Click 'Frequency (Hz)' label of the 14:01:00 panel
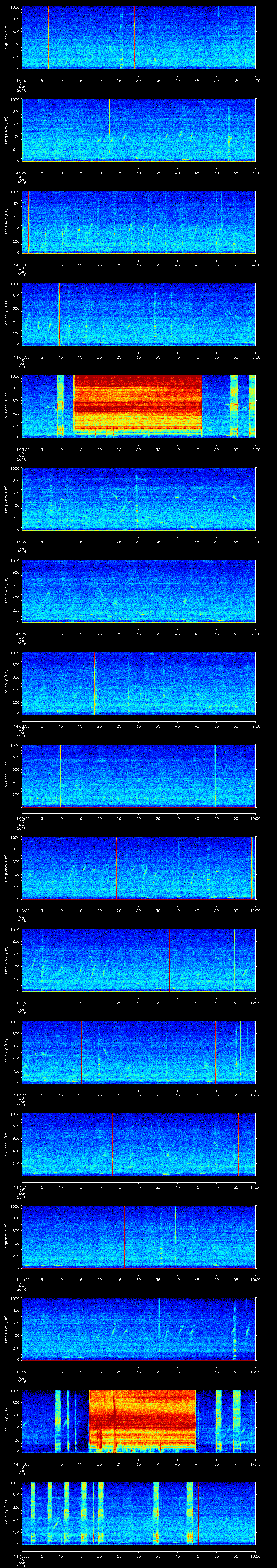 tap(6, 38)
